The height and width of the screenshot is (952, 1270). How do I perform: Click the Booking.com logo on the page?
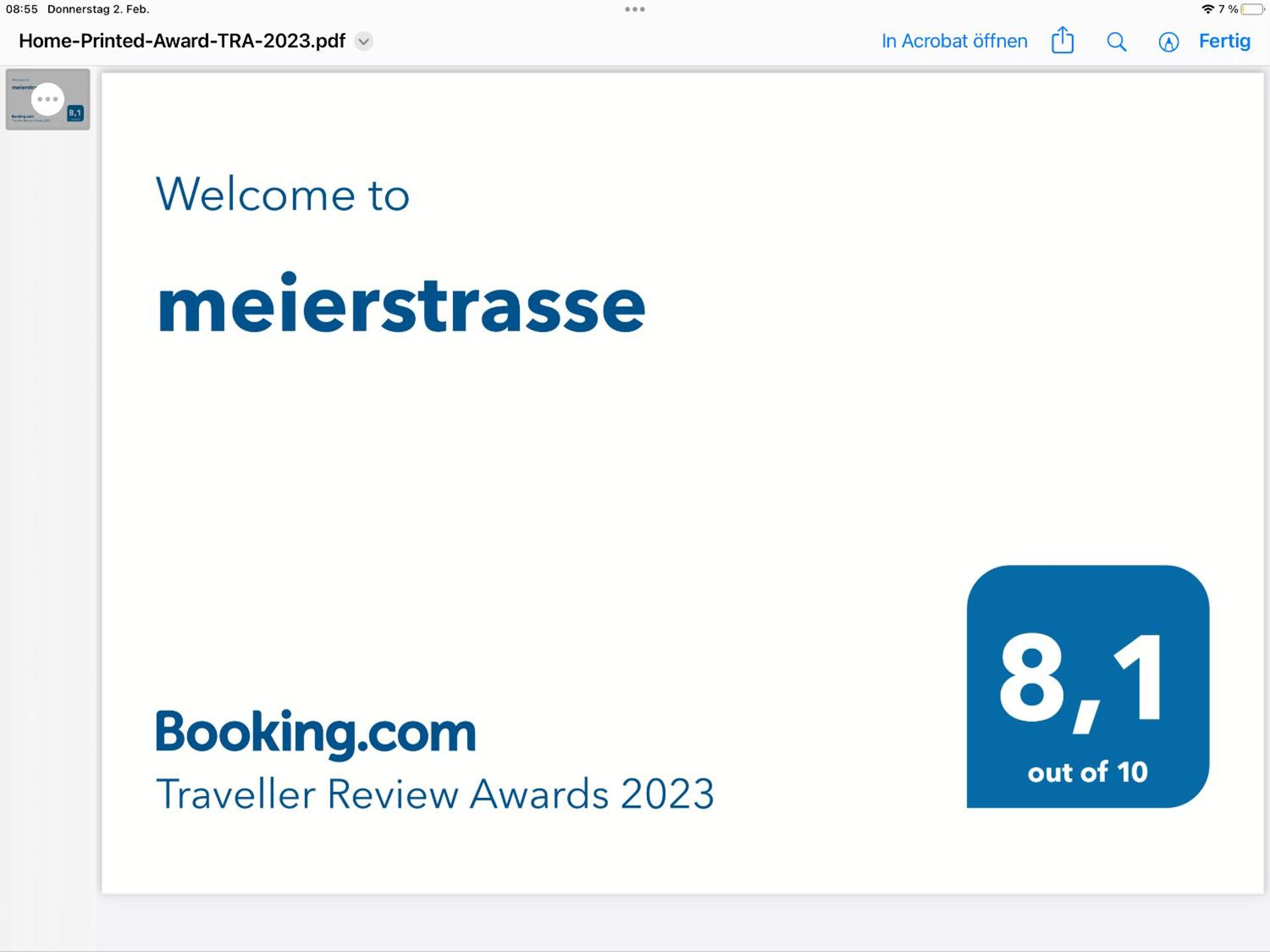(x=316, y=732)
